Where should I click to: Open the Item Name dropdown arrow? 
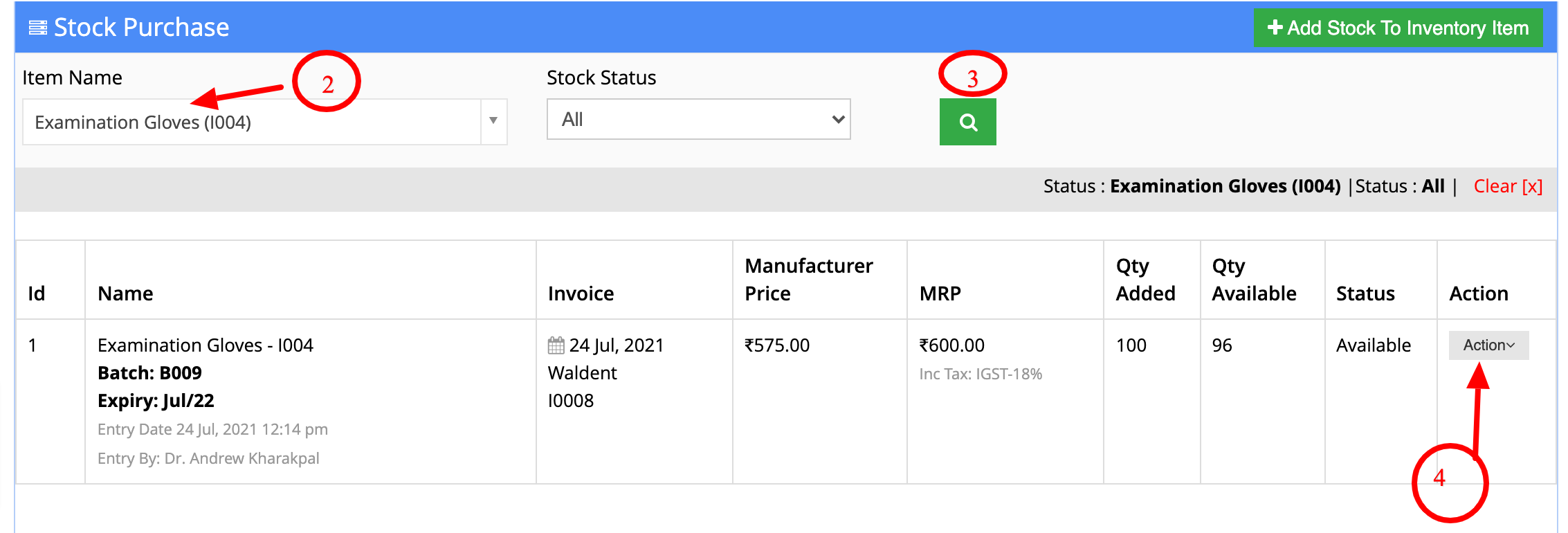[x=493, y=121]
